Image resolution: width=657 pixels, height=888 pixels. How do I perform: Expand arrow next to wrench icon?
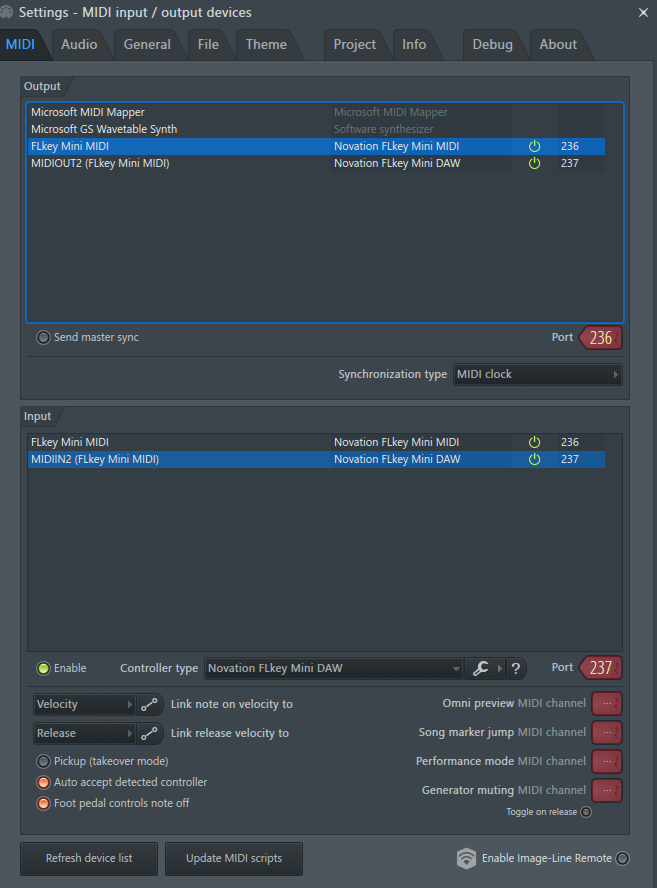500,668
